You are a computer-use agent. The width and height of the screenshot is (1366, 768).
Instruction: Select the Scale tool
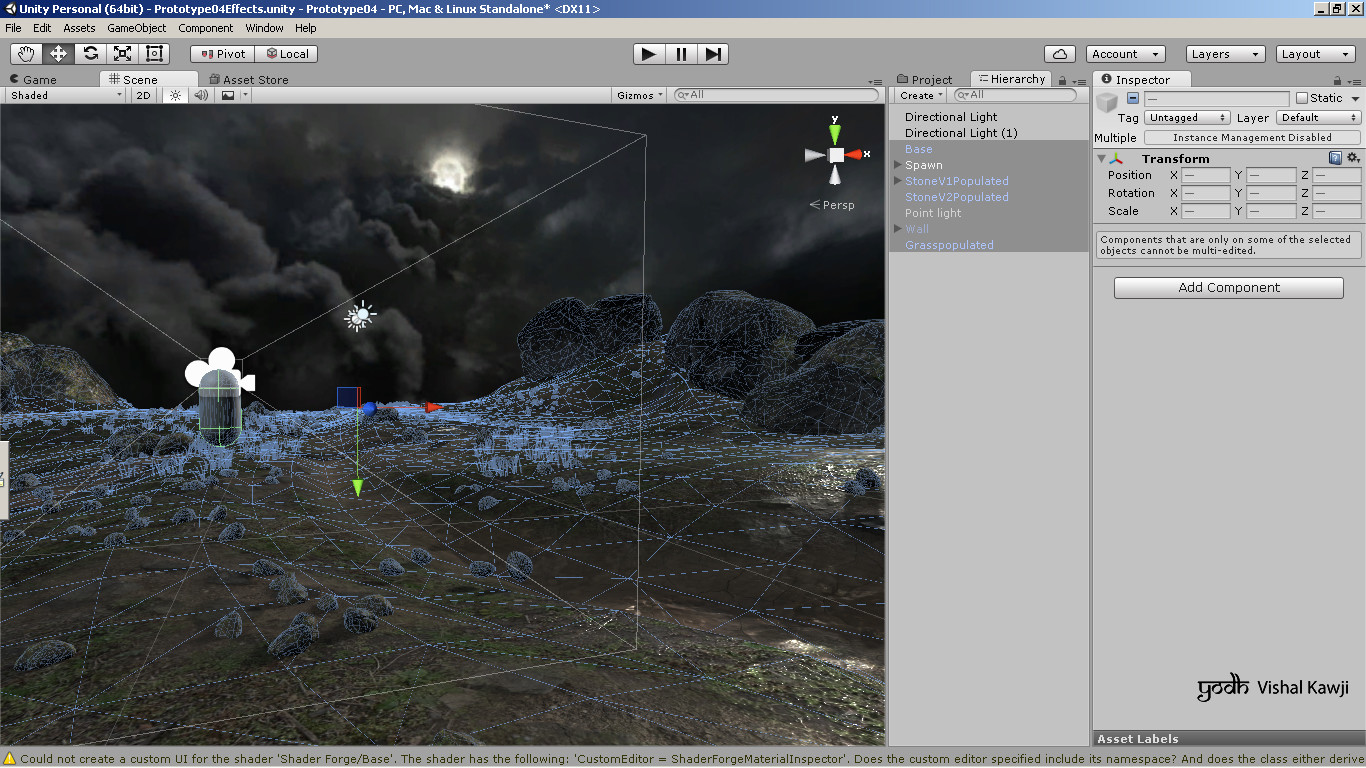(122, 54)
